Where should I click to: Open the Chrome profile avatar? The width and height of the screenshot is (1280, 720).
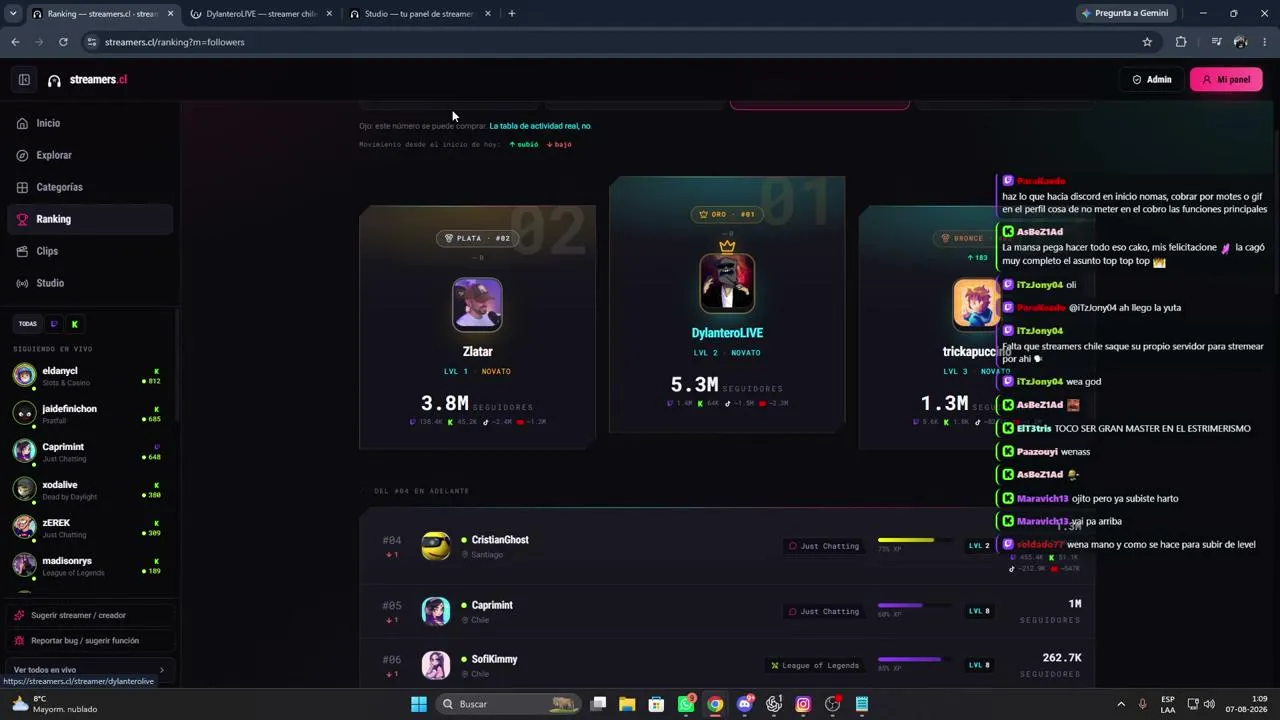click(x=1241, y=42)
